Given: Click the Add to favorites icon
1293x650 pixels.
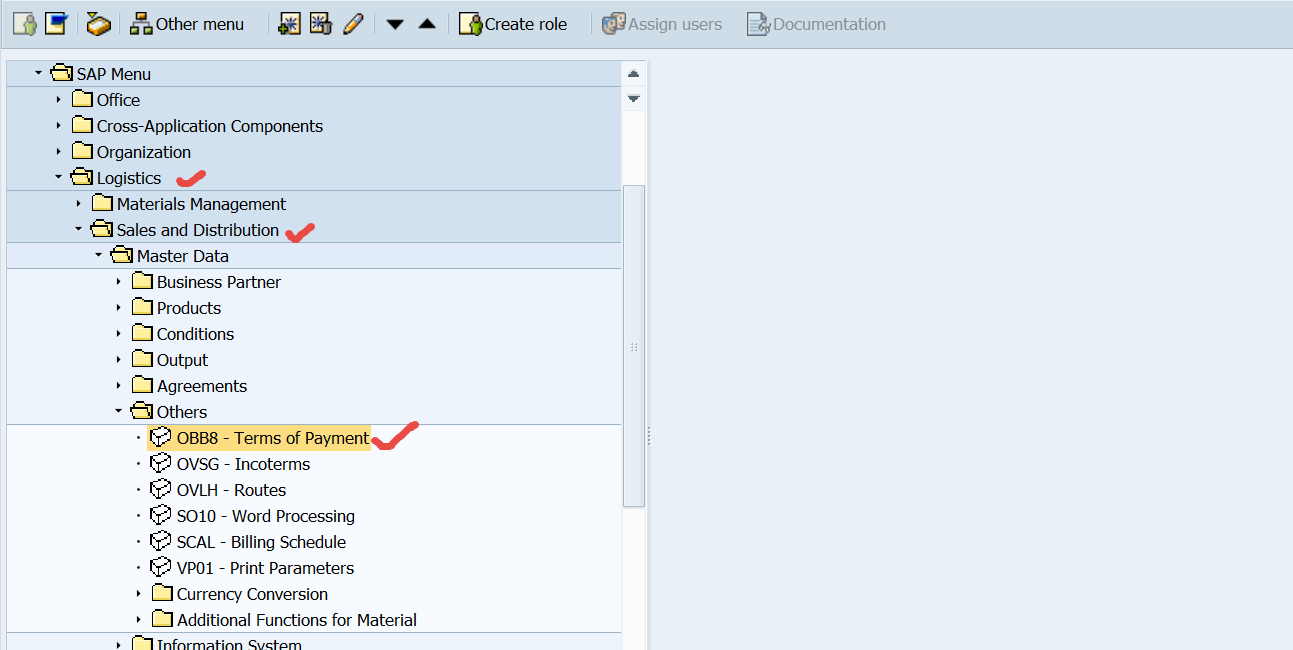Looking at the screenshot, I should [x=289, y=23].
